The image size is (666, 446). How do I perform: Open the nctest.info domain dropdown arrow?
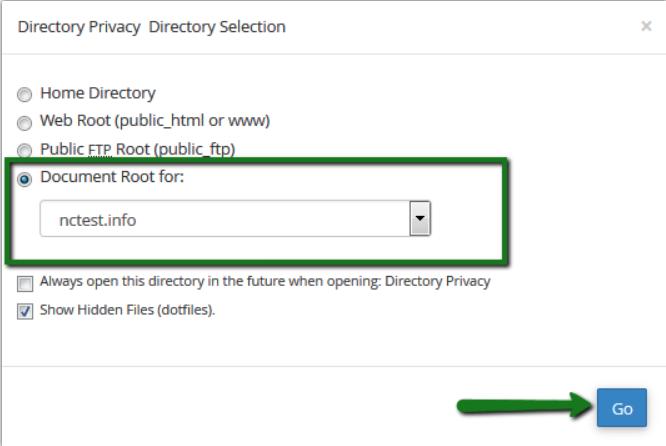tap(420, 218)
